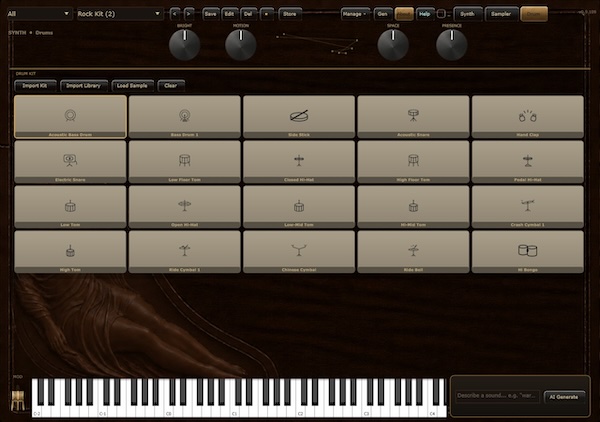The image size is (600, 422).
Task: Trigger the Bass Drum 1 pad
Action: point(185,116)
